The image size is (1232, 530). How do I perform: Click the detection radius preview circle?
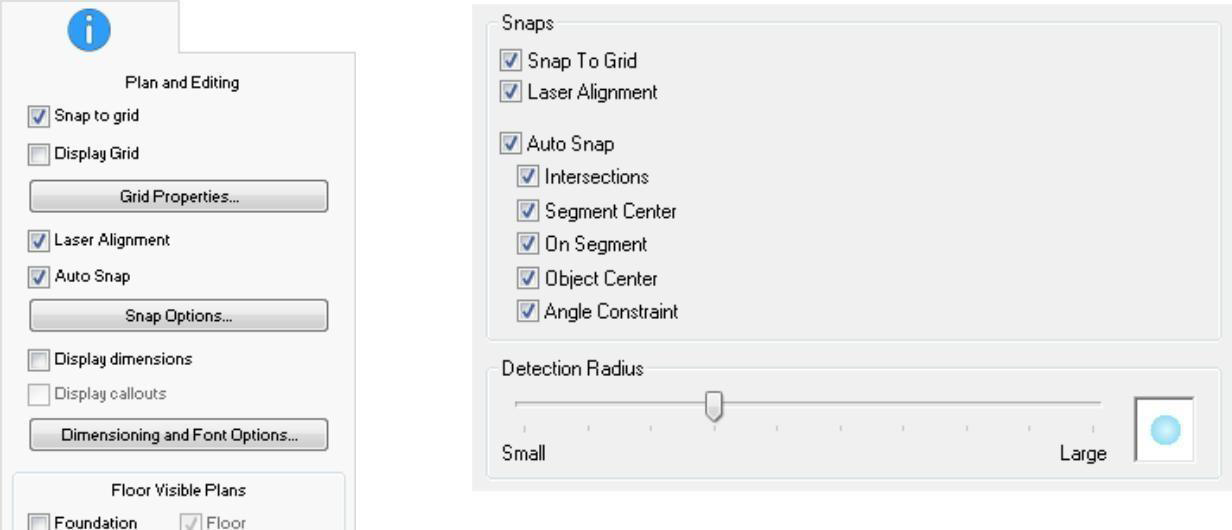(1166, 430)
